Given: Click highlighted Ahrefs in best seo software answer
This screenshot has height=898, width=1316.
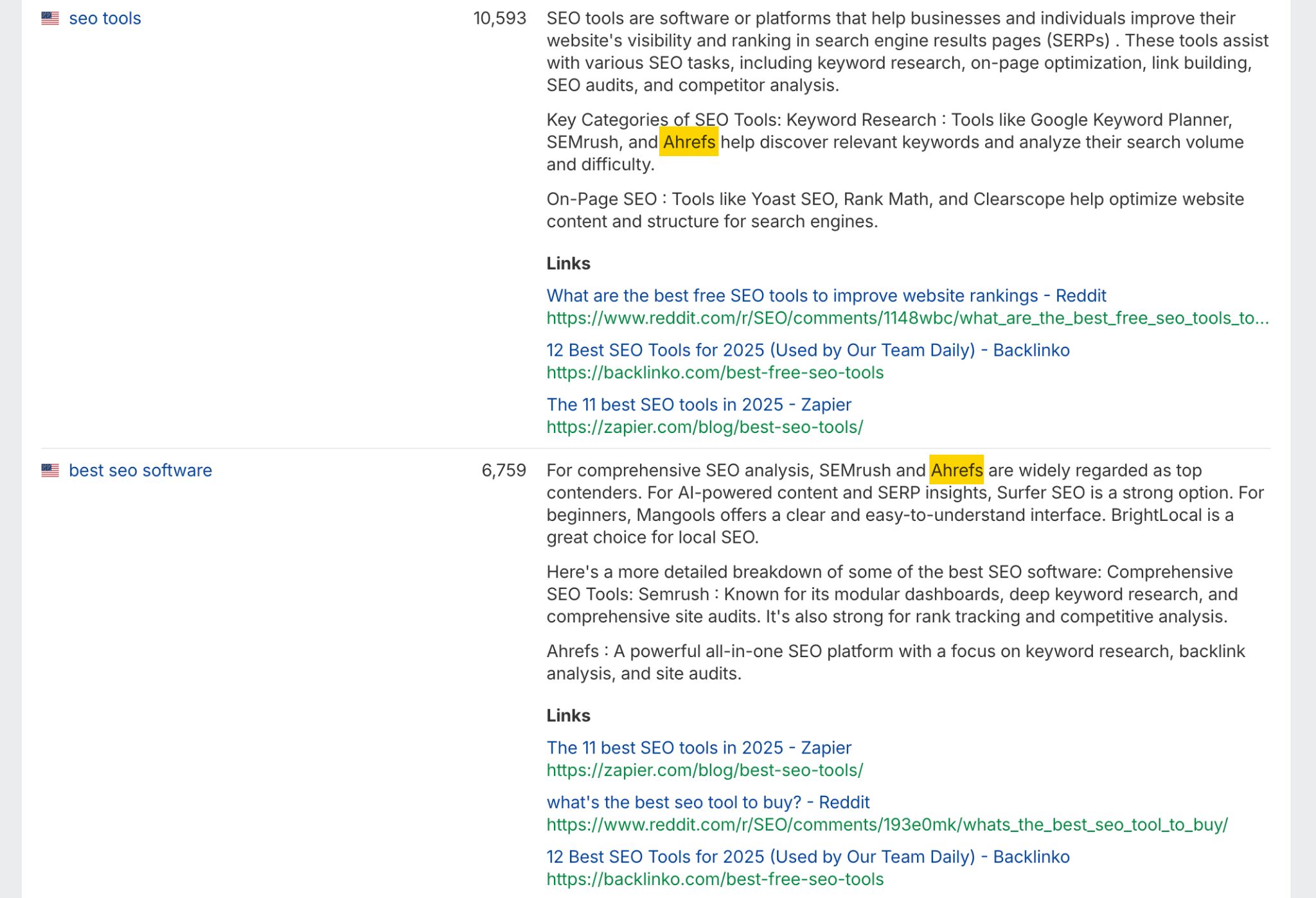Looking at the screenshot, I should [x=956, y=470].
